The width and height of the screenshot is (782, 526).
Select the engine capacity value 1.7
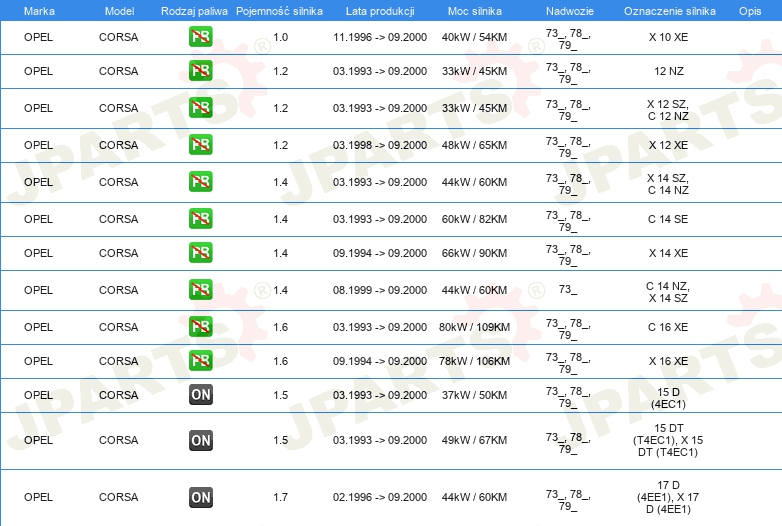[x=281, y=497]
